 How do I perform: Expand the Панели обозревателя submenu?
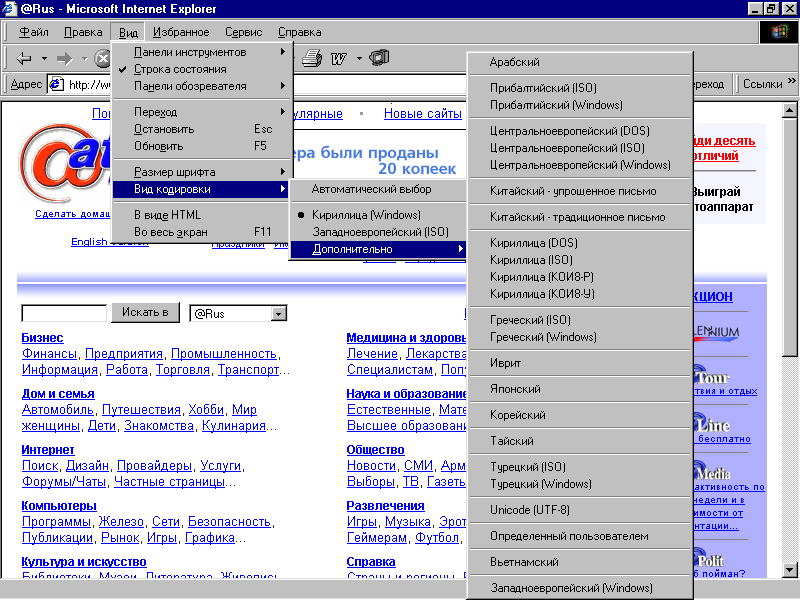[202, 86]
